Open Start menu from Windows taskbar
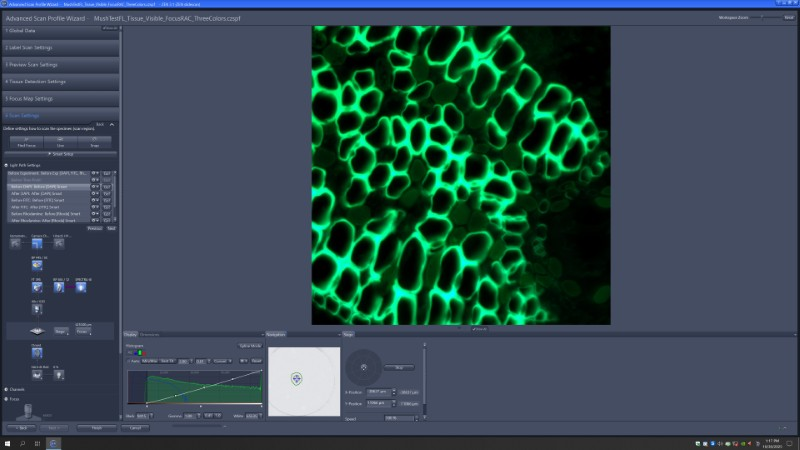The width and height of the screenshot is (800, 450). click(x=8, y=442)
